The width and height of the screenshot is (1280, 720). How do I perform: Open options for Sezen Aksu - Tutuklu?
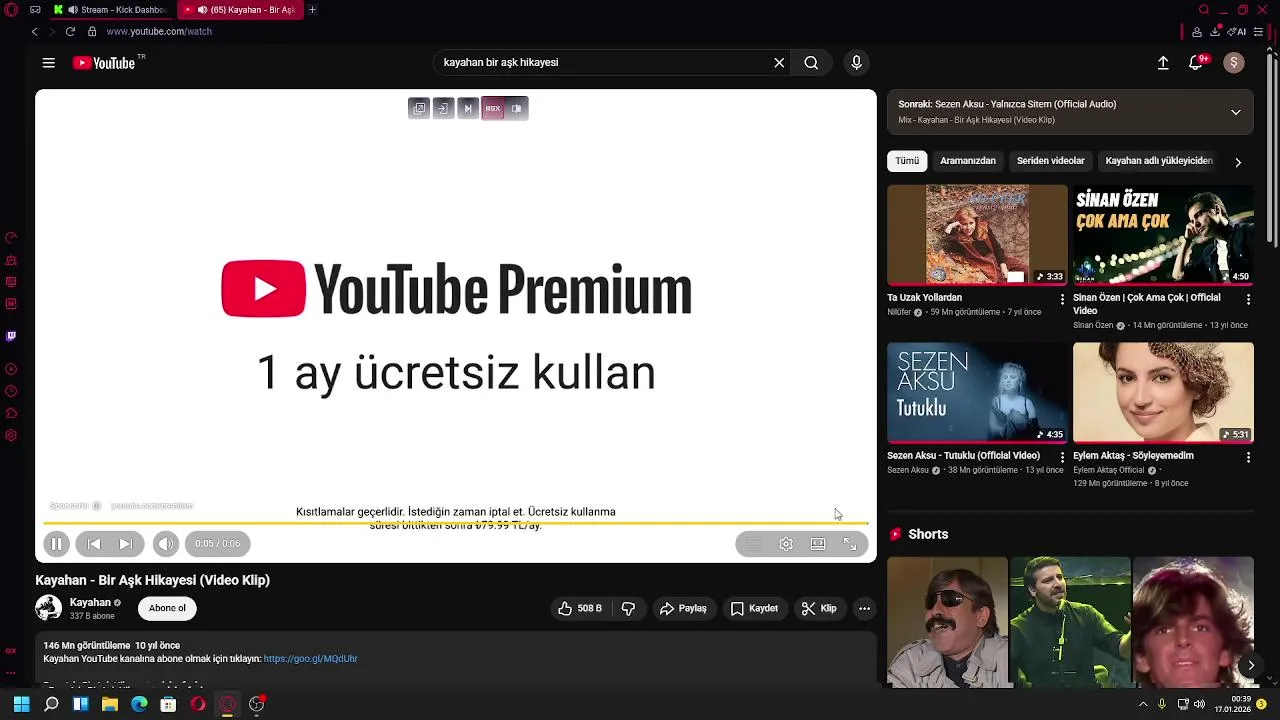(x=1062, y=457)
